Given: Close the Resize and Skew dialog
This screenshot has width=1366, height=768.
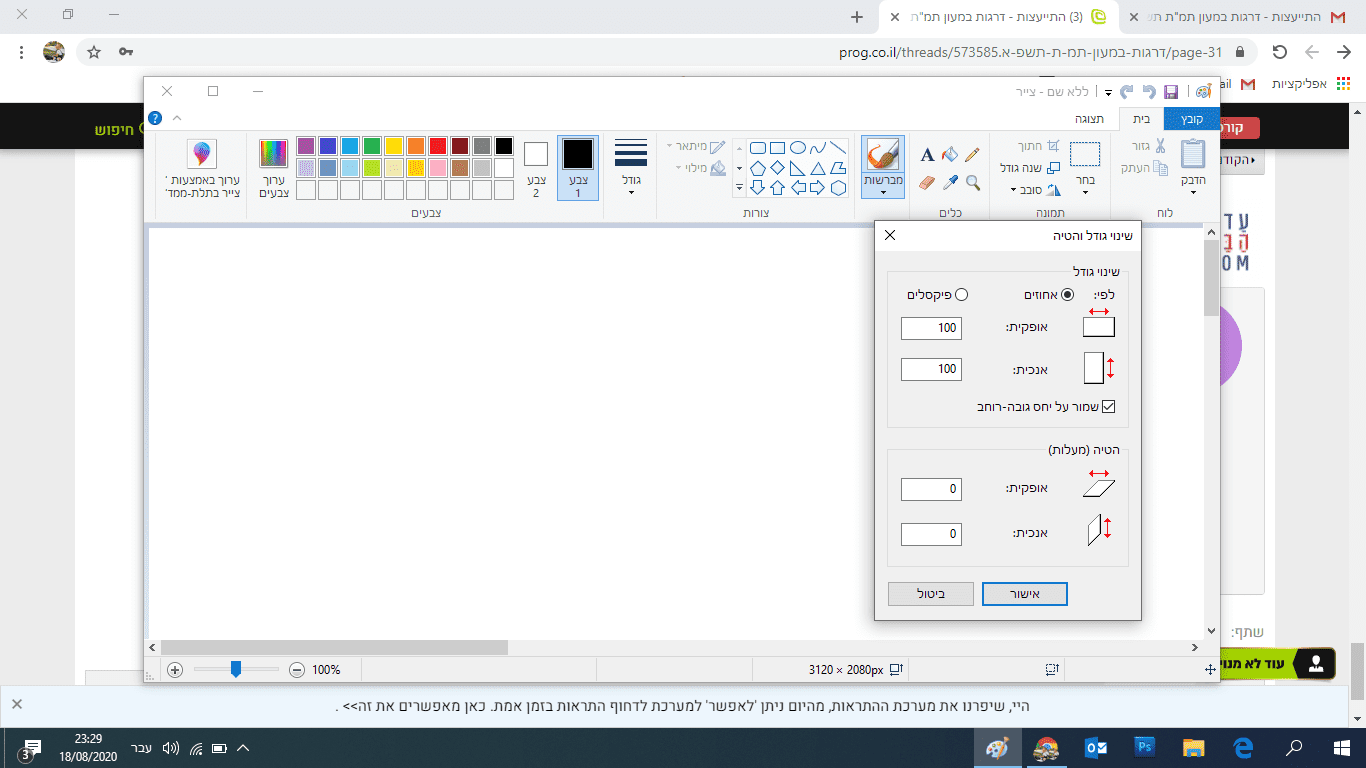Looking at the screenshot, I should click(890, 236).
